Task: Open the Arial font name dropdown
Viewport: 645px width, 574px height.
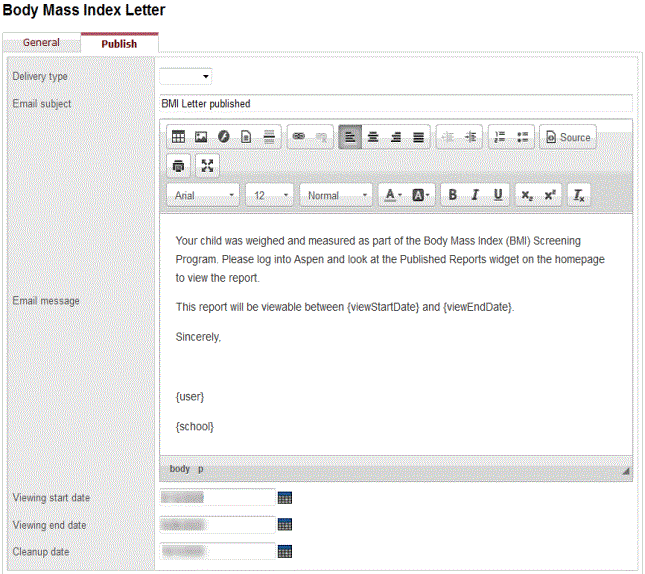Action: 203,195
